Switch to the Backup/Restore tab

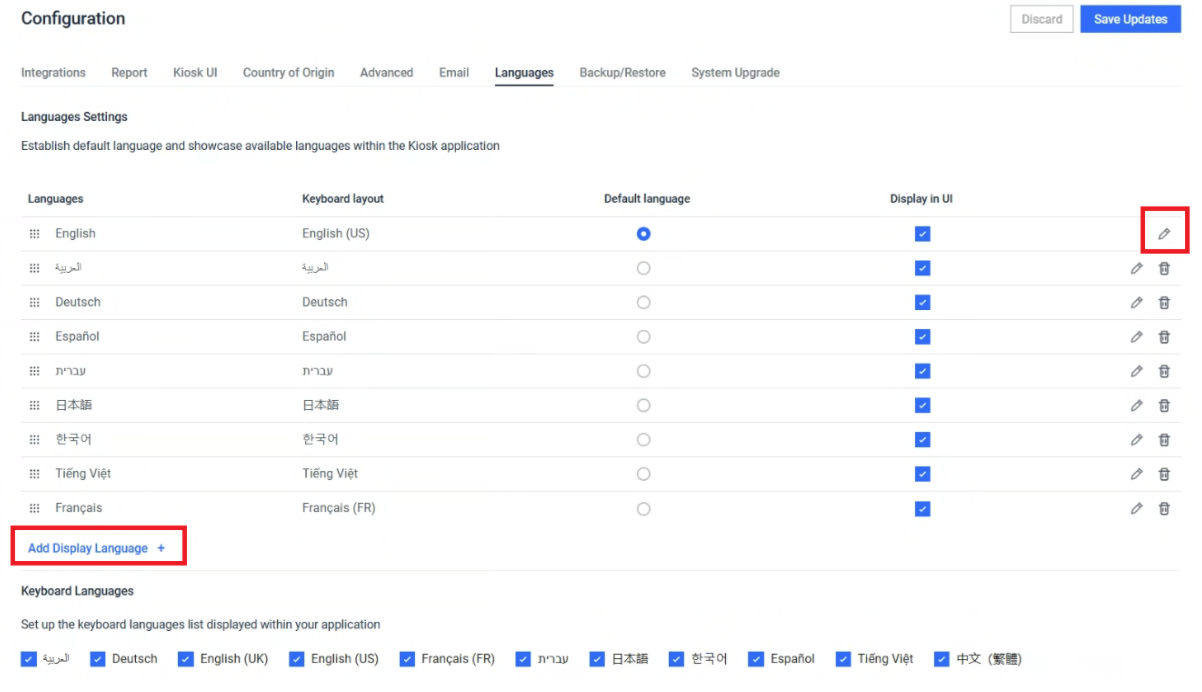[x=622, y=73]
